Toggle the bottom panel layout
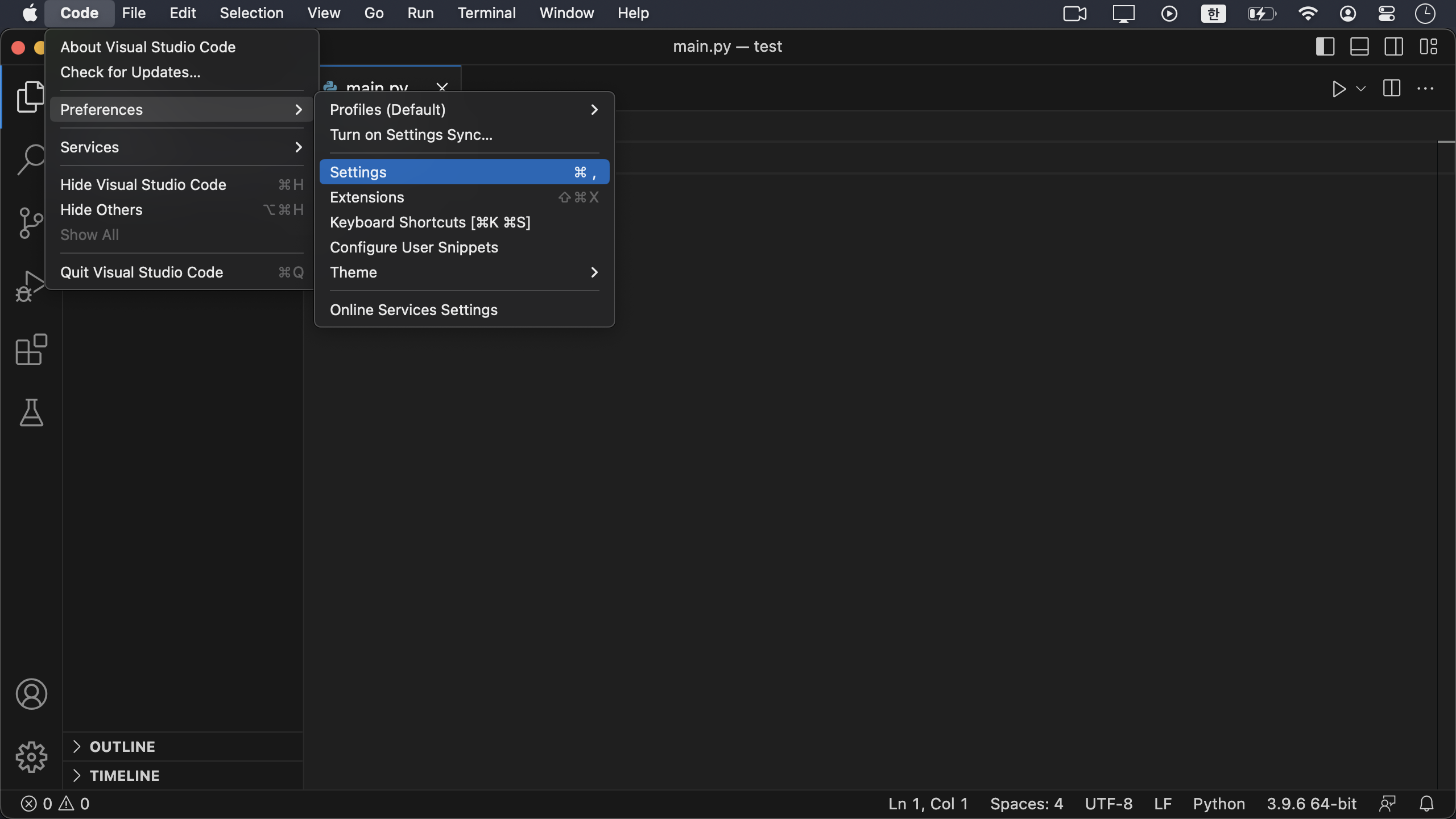Image resolution: width=1456 pixels, height=819 pixels. pos(1359,47)
